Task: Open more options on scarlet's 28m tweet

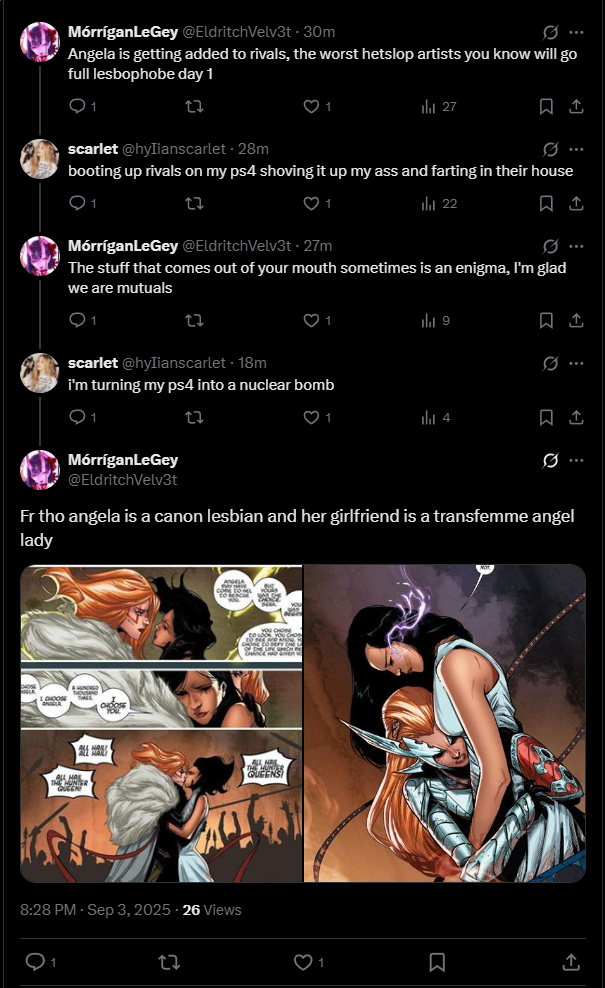Action: click(576, 149)
